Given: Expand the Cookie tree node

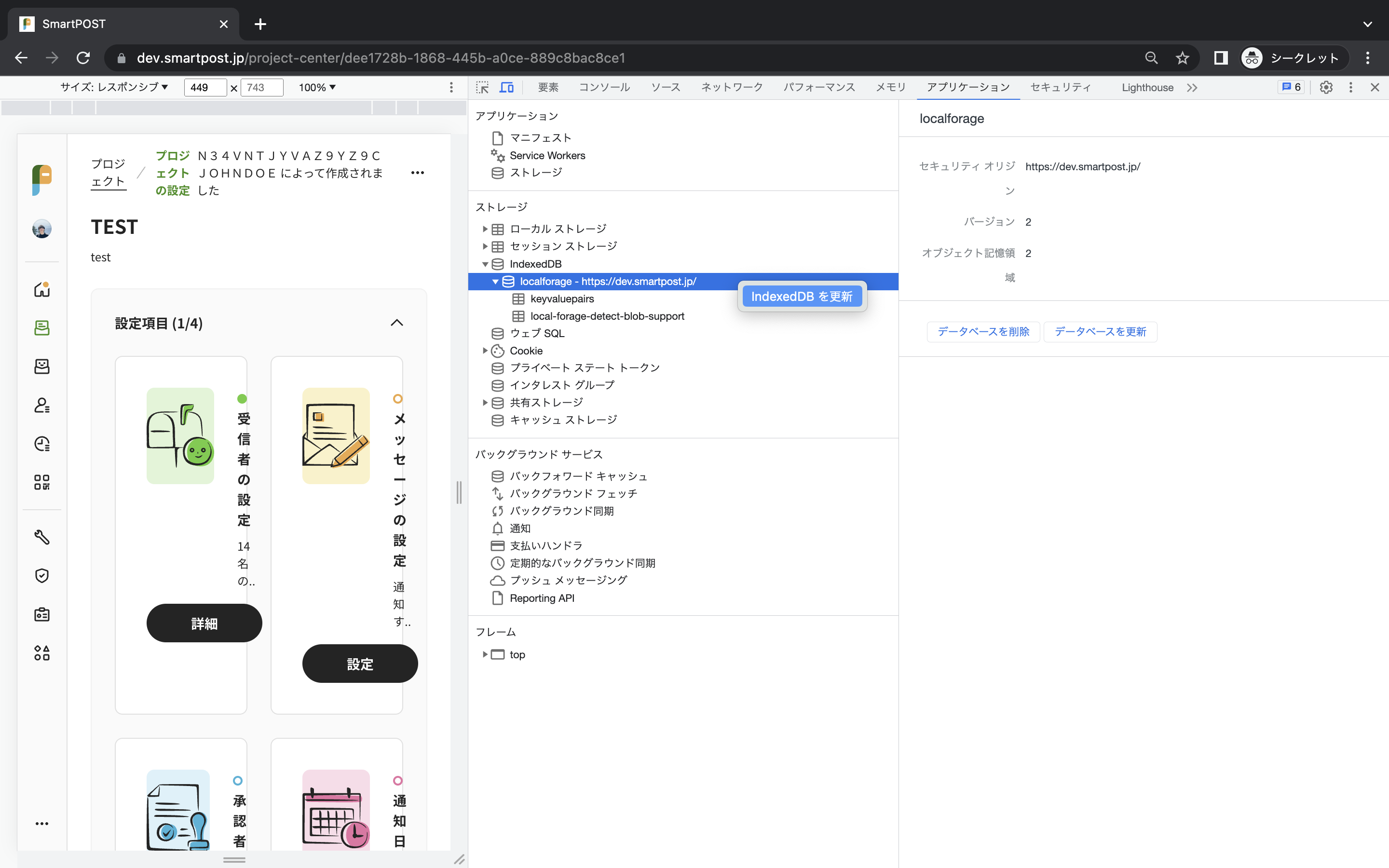Looking at the screenshot, I should point(485,351).
